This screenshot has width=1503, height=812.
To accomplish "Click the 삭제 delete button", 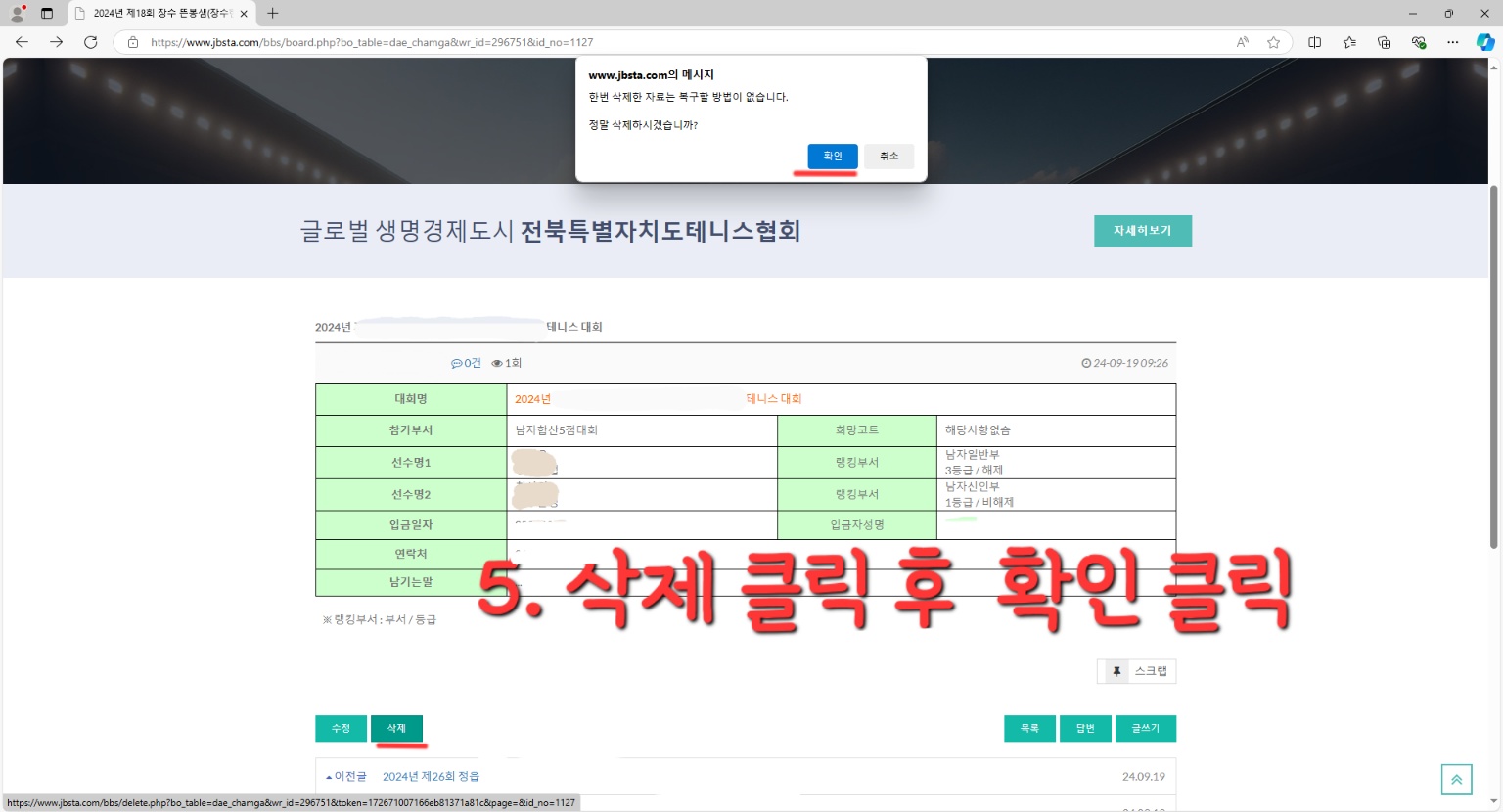I will tap(396, 729).
